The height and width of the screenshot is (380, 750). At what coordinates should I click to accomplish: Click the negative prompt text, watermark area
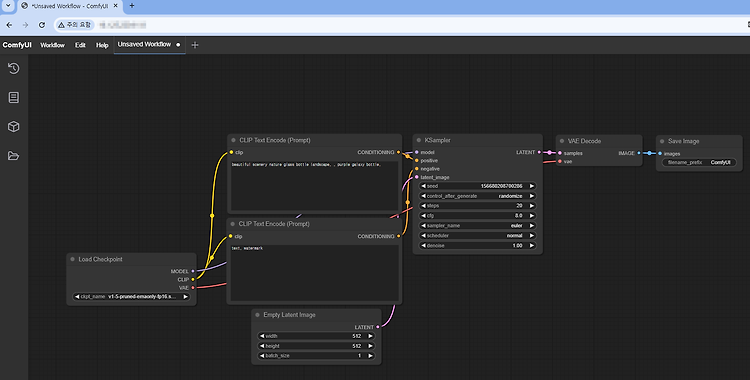(315, 273)
